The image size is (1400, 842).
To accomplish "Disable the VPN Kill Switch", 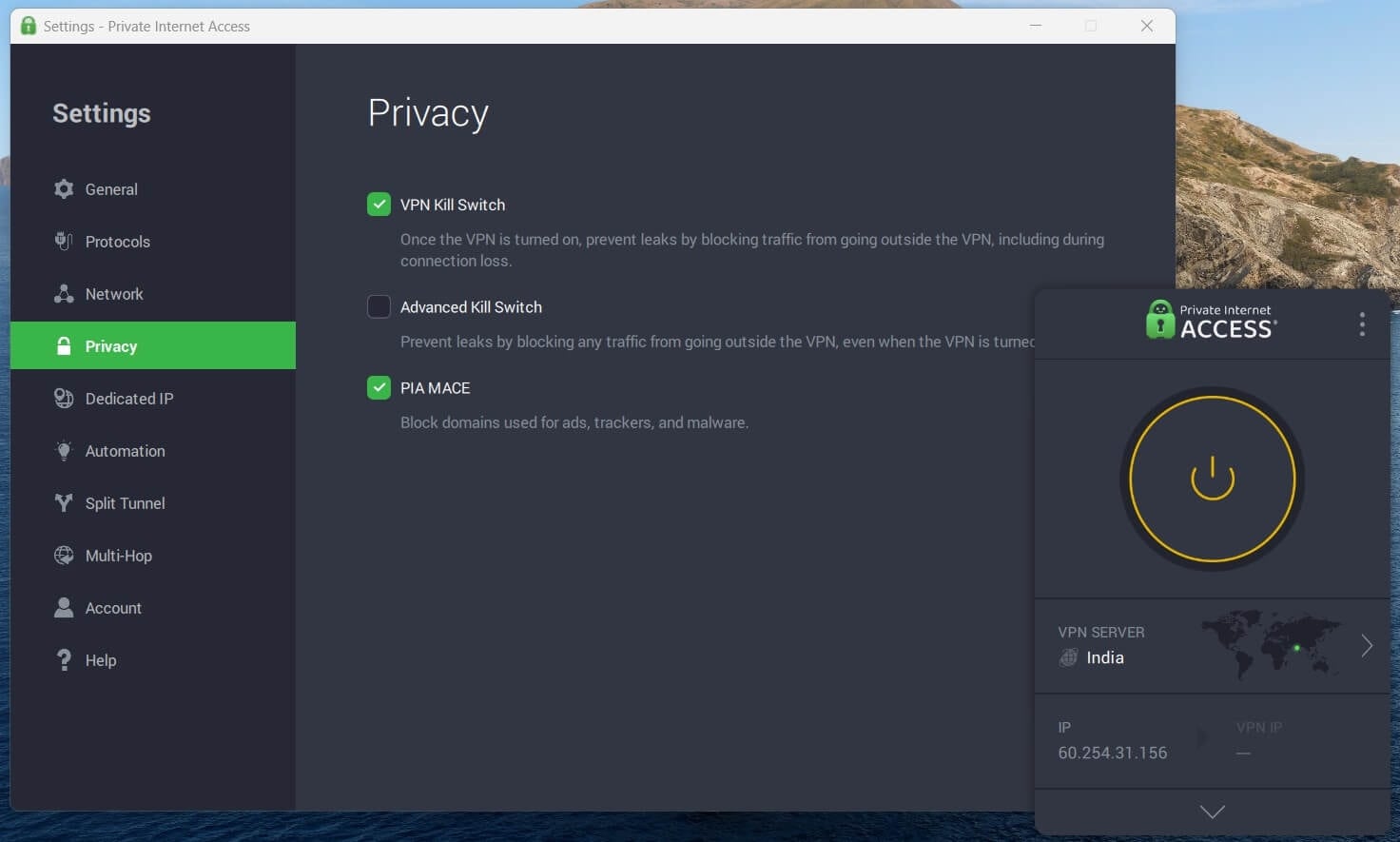I will 379,204.
